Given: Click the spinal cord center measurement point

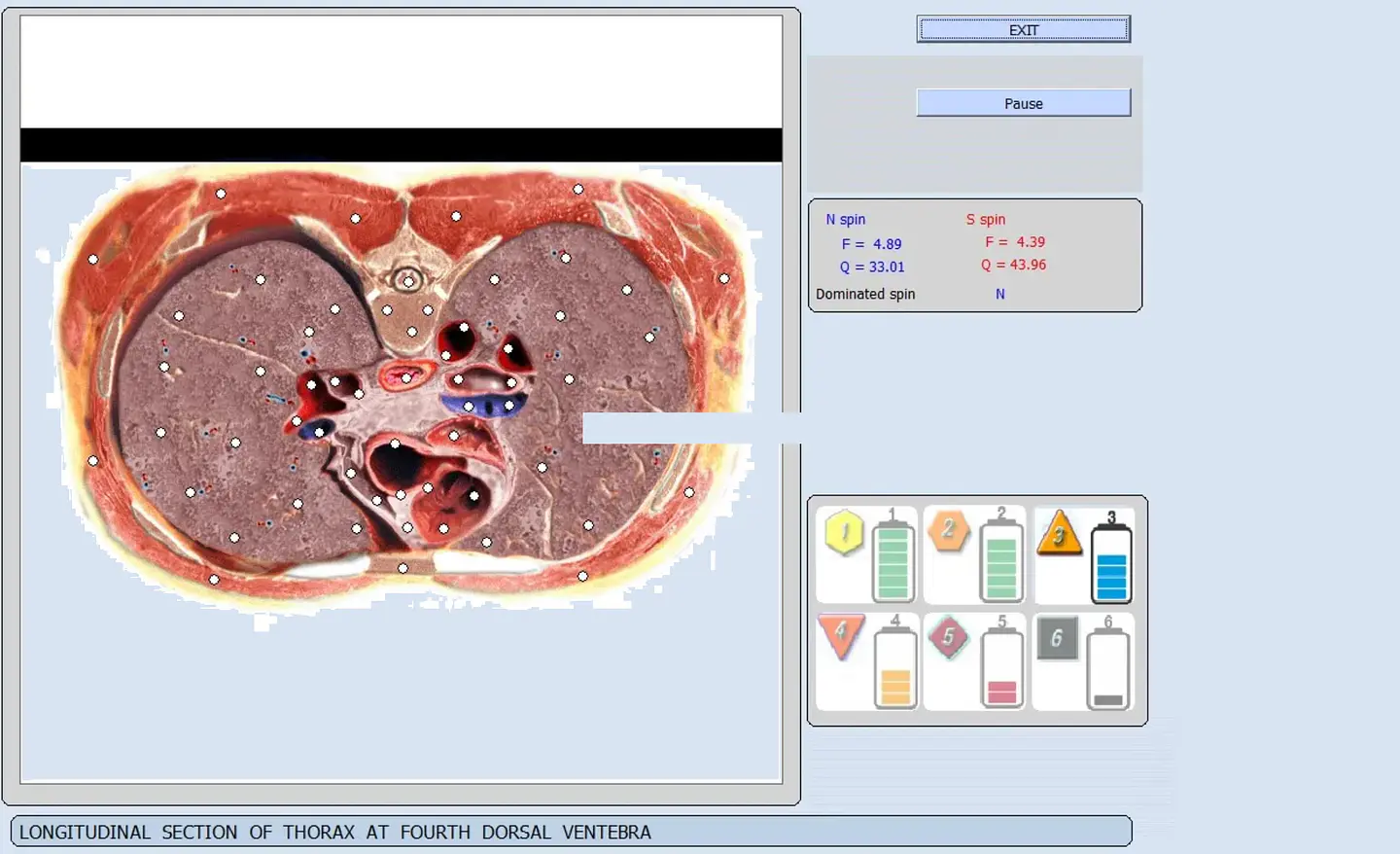Looking at the screenshot, I should (x=408, y=282).
